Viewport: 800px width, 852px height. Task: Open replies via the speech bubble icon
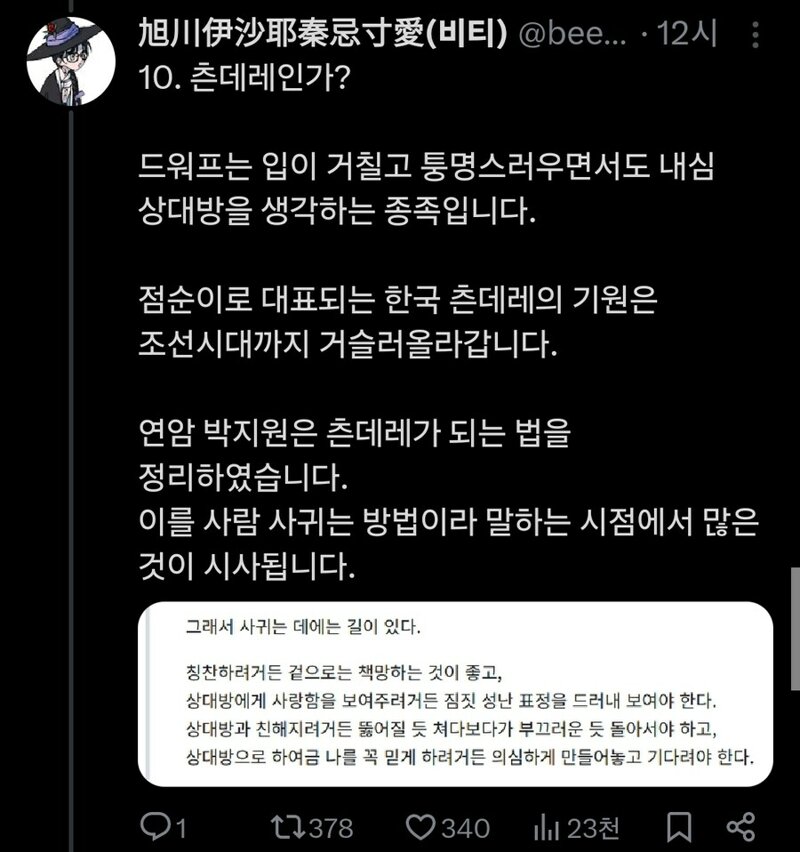click(155, 826)
